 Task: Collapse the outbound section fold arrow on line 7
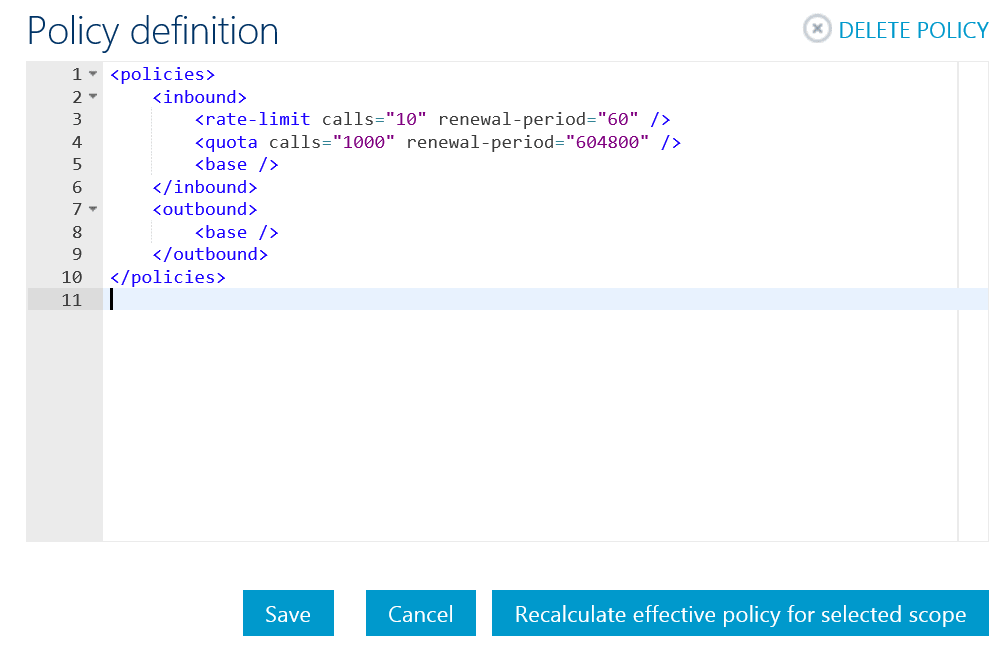93,209
